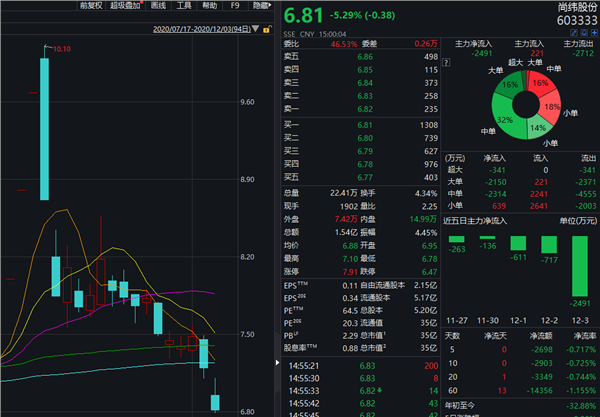600x417 pixels.
Task: Click the 股息率 value 0.88
Action: coord(350,348)
